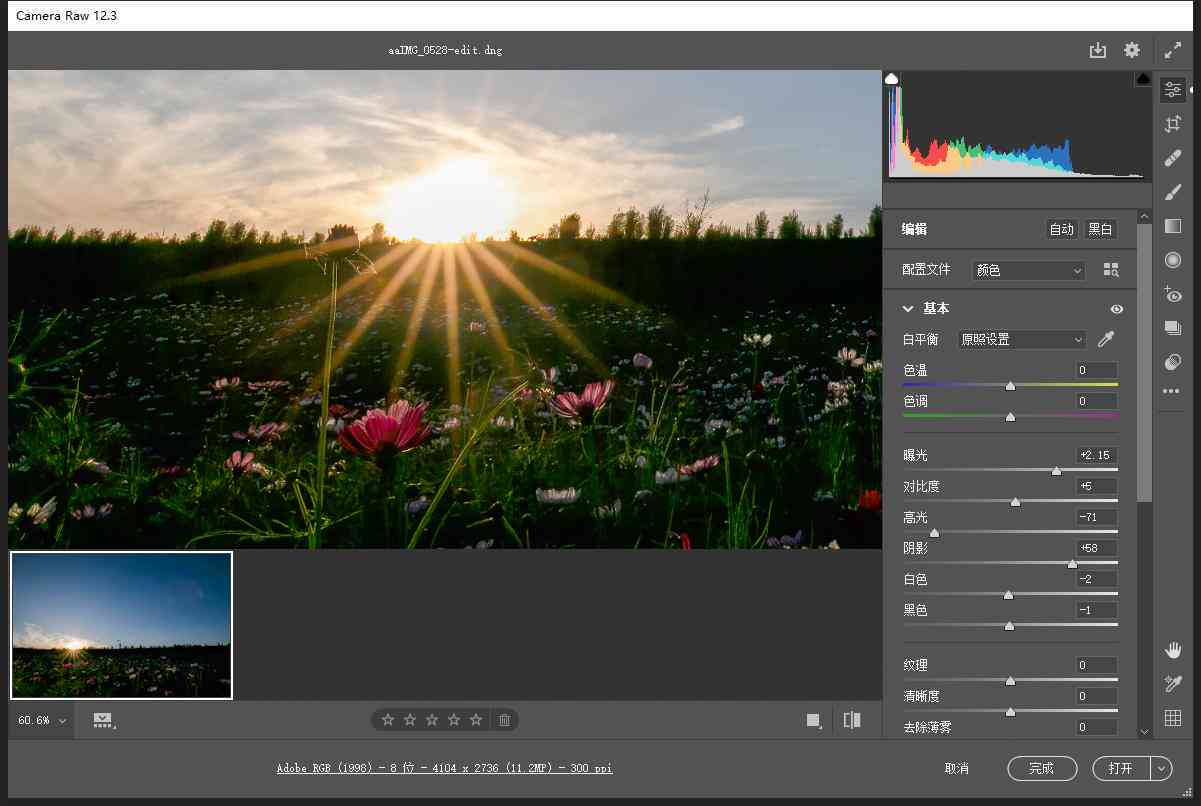This screenshot has height=806, width=1201.
Task: Open the 60.6% zoom level dropdown
Action: [x=42, y=720]
